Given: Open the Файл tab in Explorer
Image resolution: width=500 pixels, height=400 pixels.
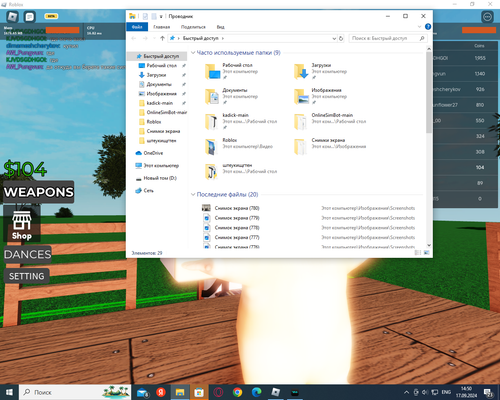Looking at the screenshot, I should click(x=137, y=27).
